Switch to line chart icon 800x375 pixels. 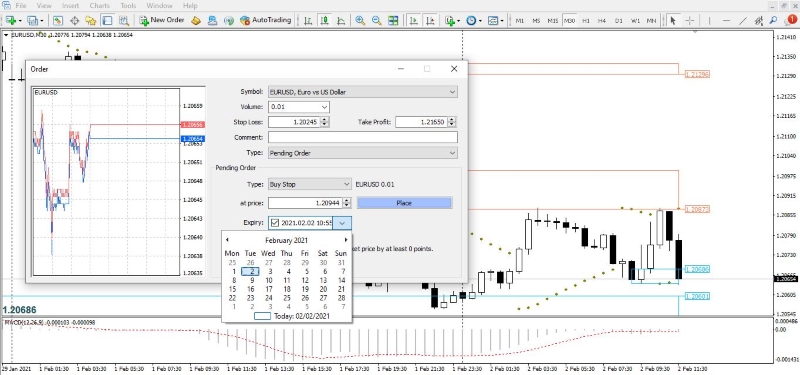[340, 20]
